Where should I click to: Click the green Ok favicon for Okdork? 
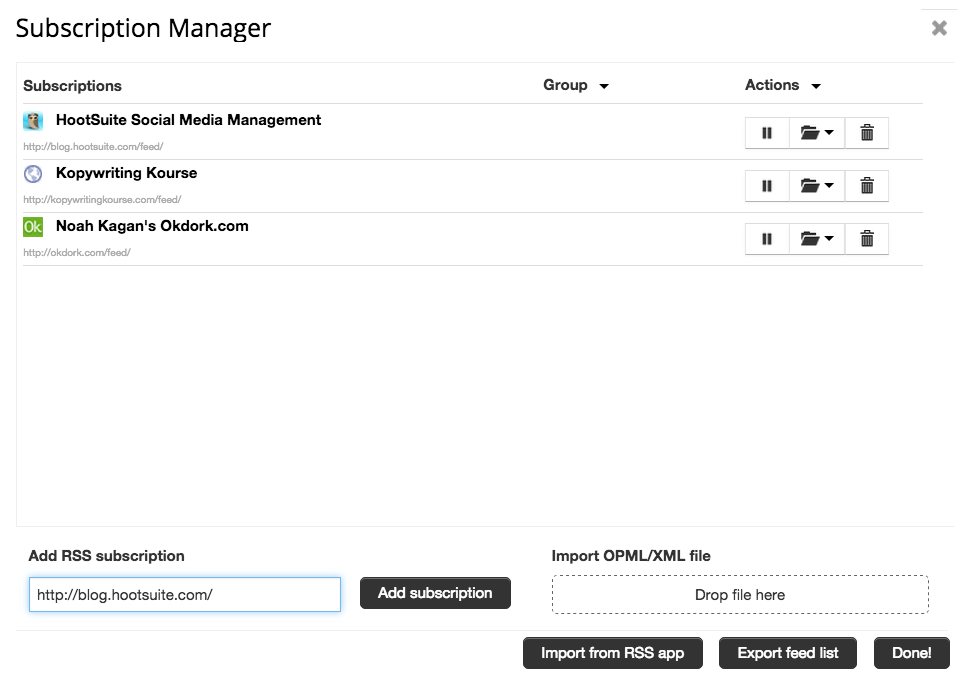(33, 227)
